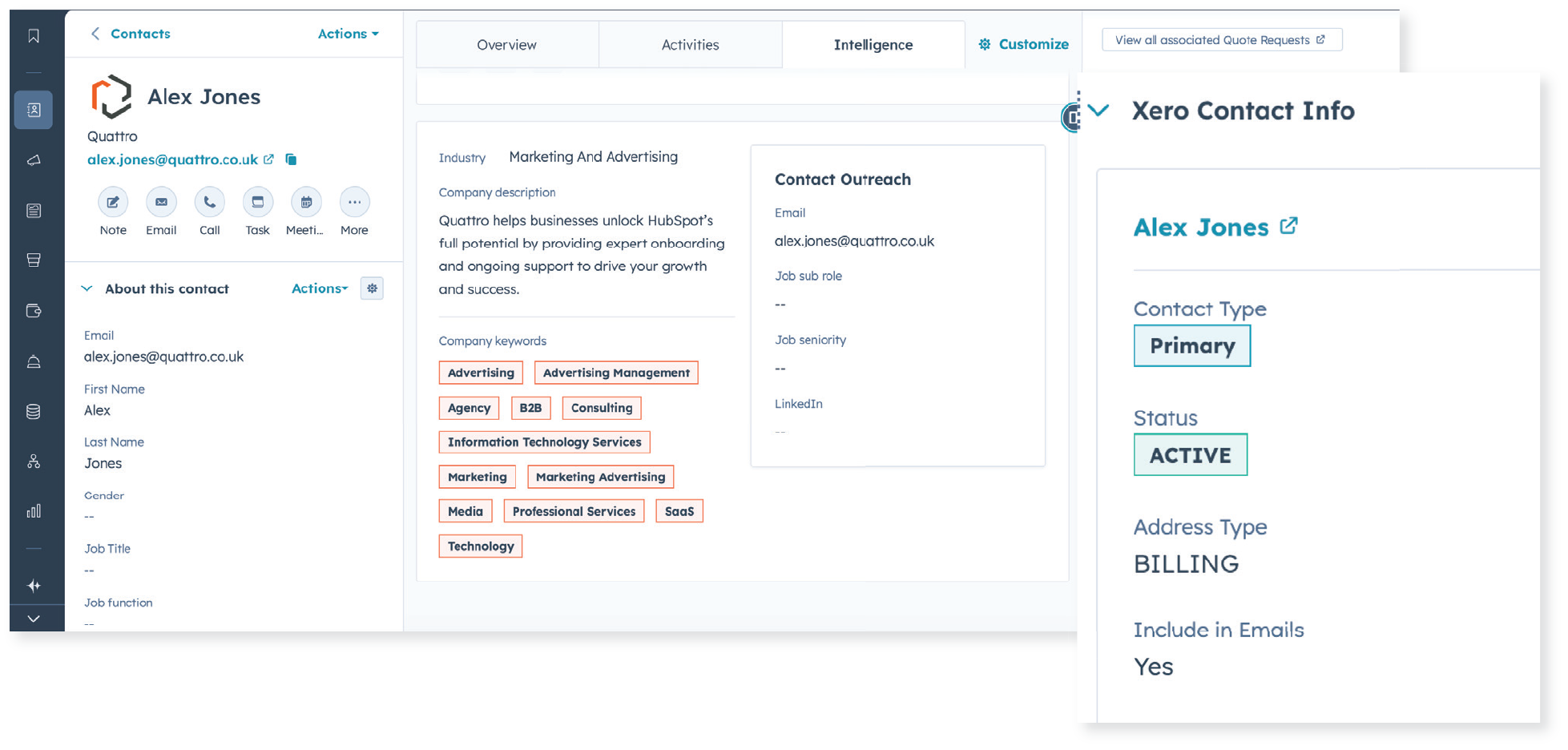Viewport: 1568px width, 750px height.
Task: Open the storefront commerce icon in sidebar
Action: click(x=34, y=260)
